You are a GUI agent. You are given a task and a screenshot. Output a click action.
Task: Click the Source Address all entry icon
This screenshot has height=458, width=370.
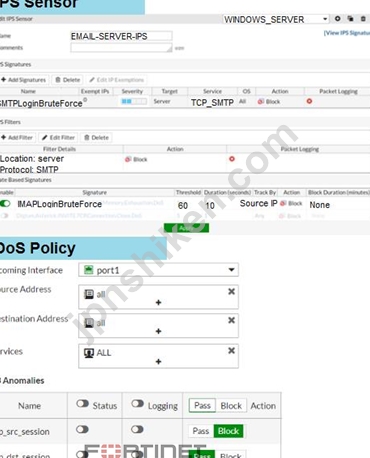pyautogui.click(x=89, y=294)
